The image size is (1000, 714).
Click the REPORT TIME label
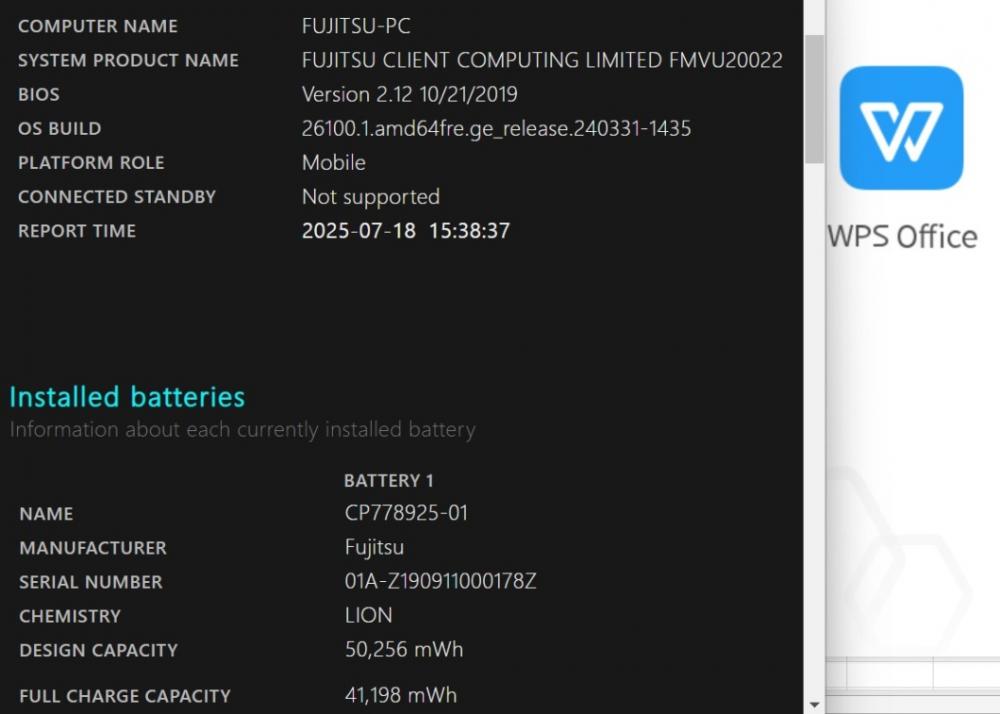tap(77, 231)
